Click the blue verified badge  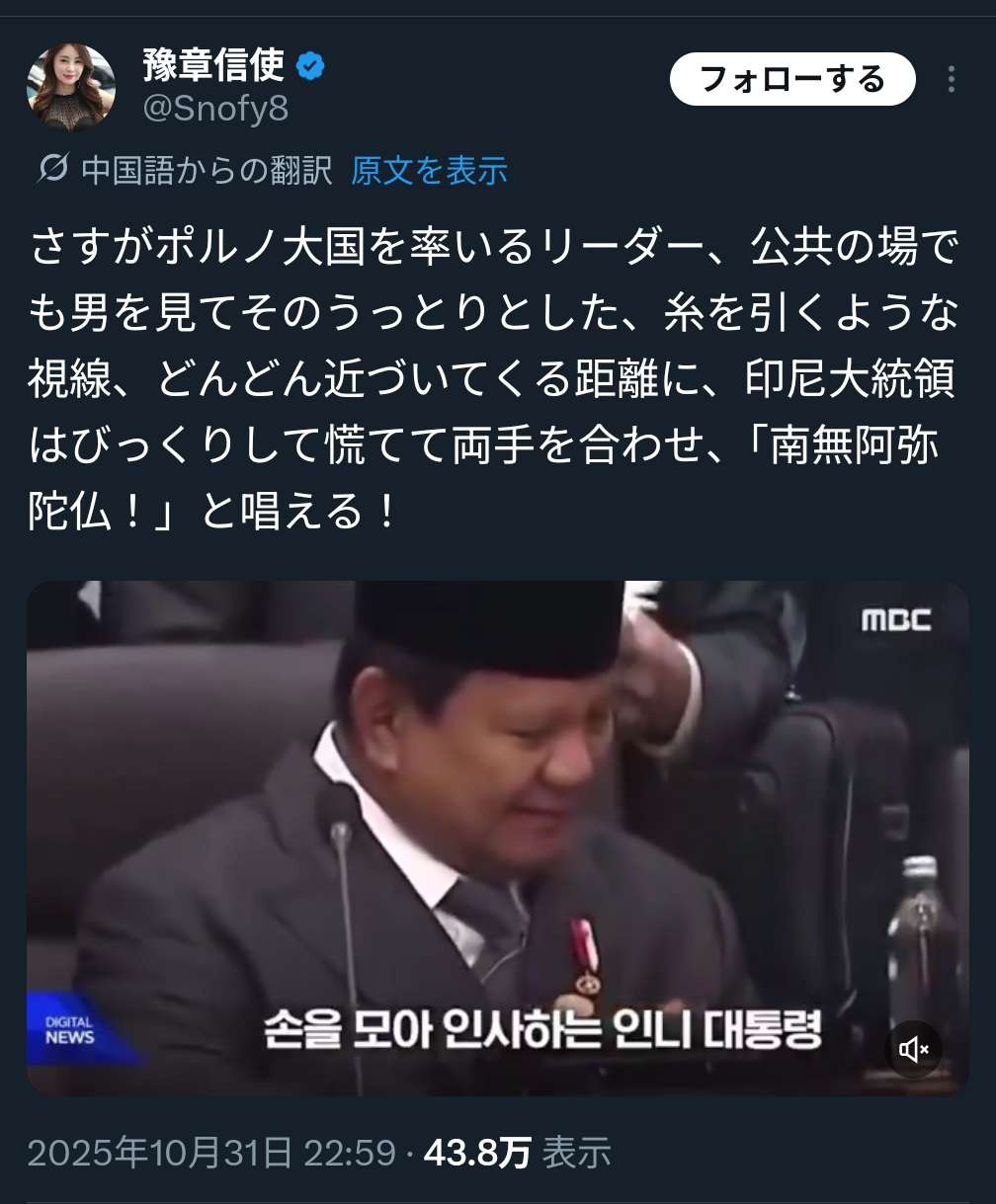311,66
